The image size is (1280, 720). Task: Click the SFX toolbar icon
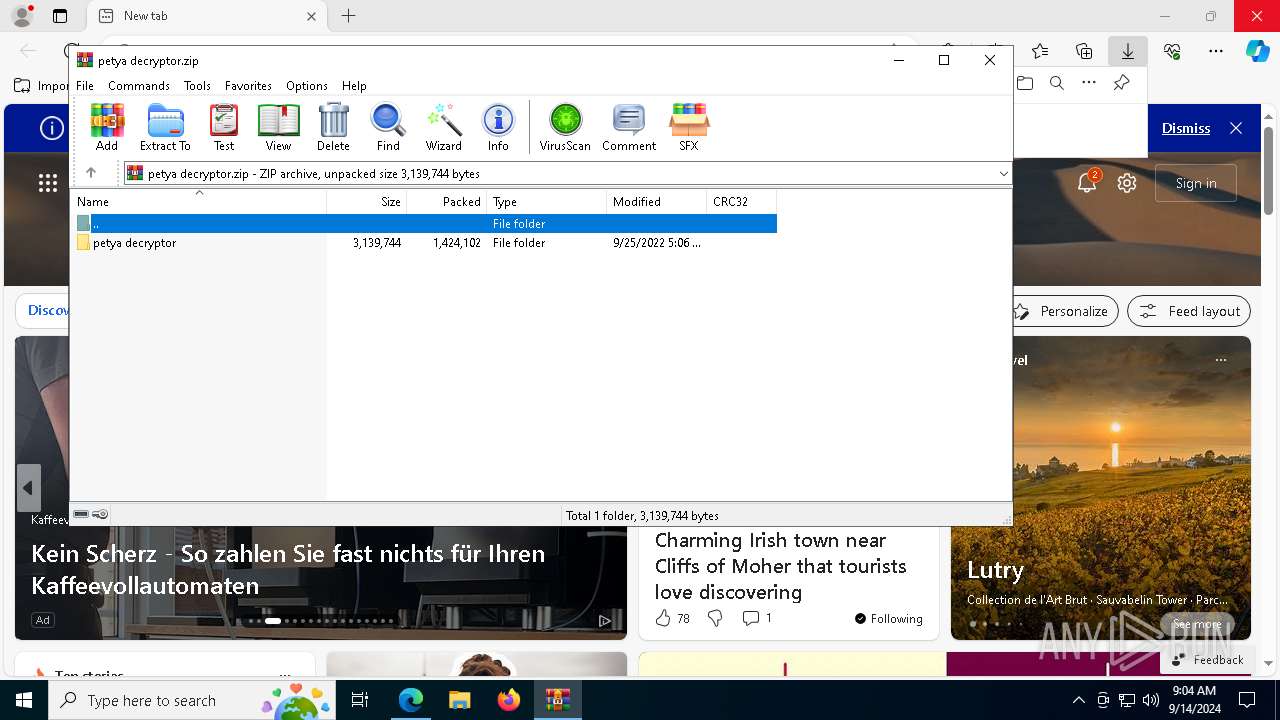click(689, 127)
